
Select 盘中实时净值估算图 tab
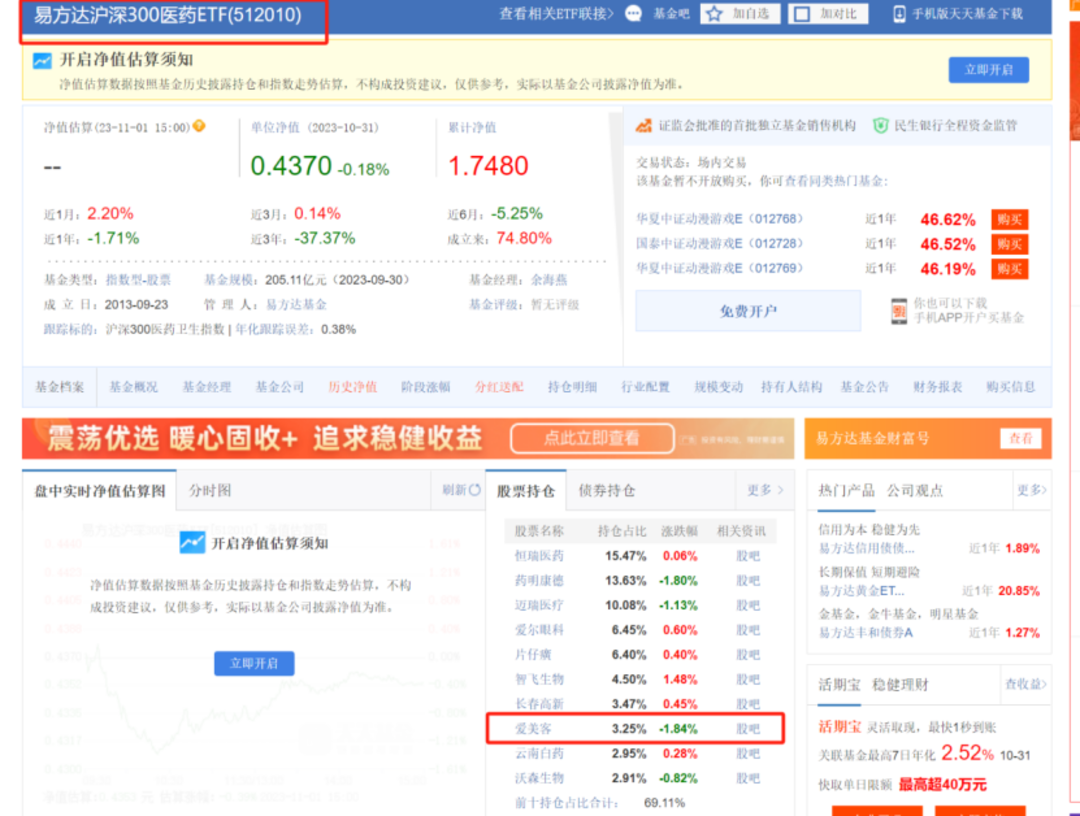point(100,491)
